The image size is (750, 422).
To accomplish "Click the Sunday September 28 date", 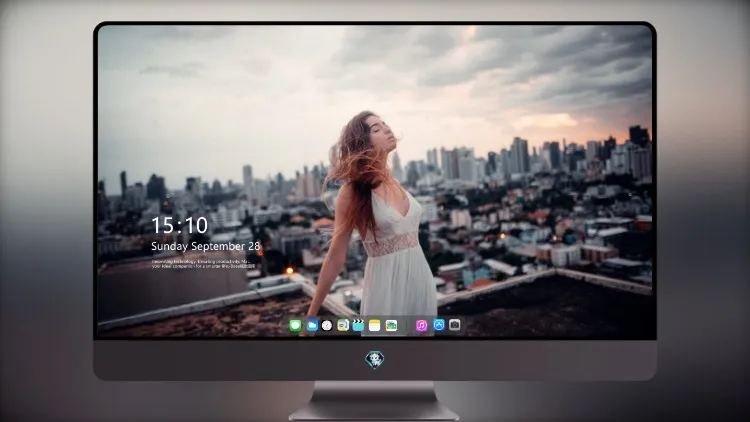I will point(206,246).
